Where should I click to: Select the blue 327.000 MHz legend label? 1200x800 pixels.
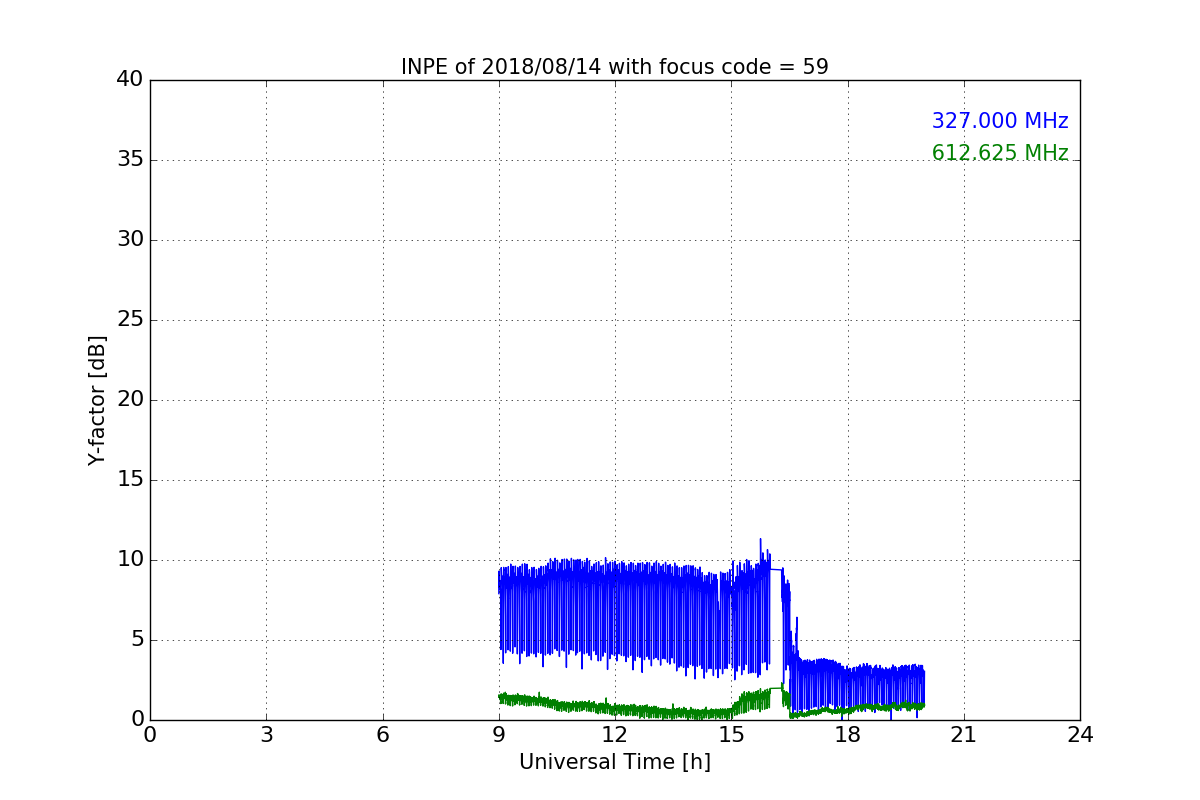tap(1000, 121)
